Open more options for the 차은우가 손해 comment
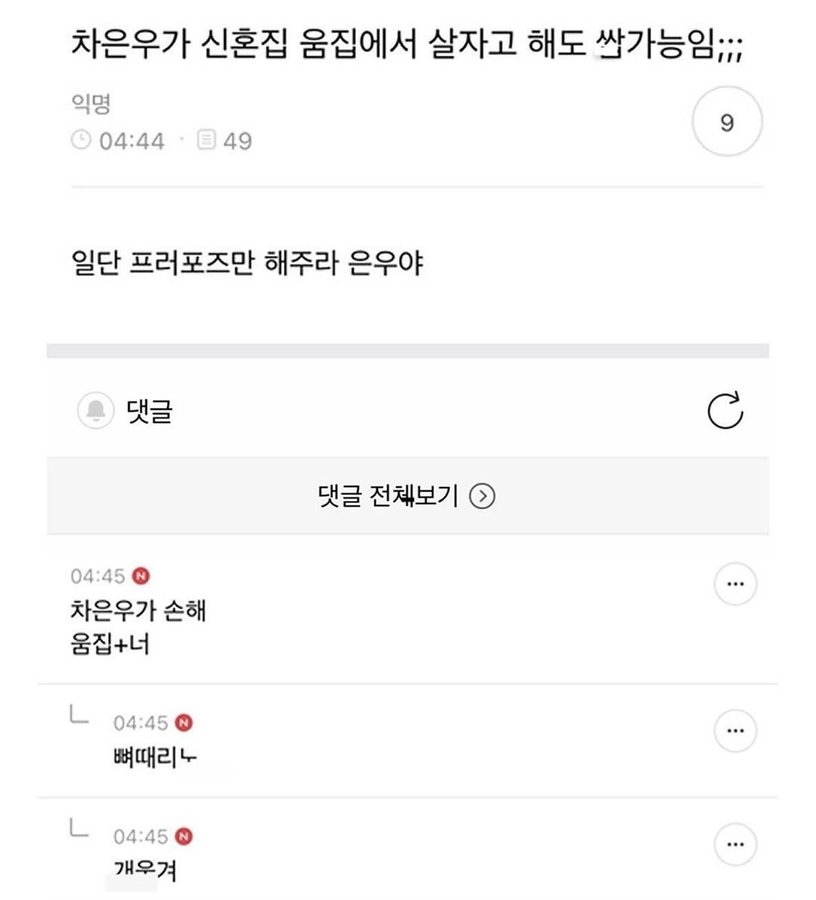The width and height of the screenshot is (816, 900). (x=735, y=585)
